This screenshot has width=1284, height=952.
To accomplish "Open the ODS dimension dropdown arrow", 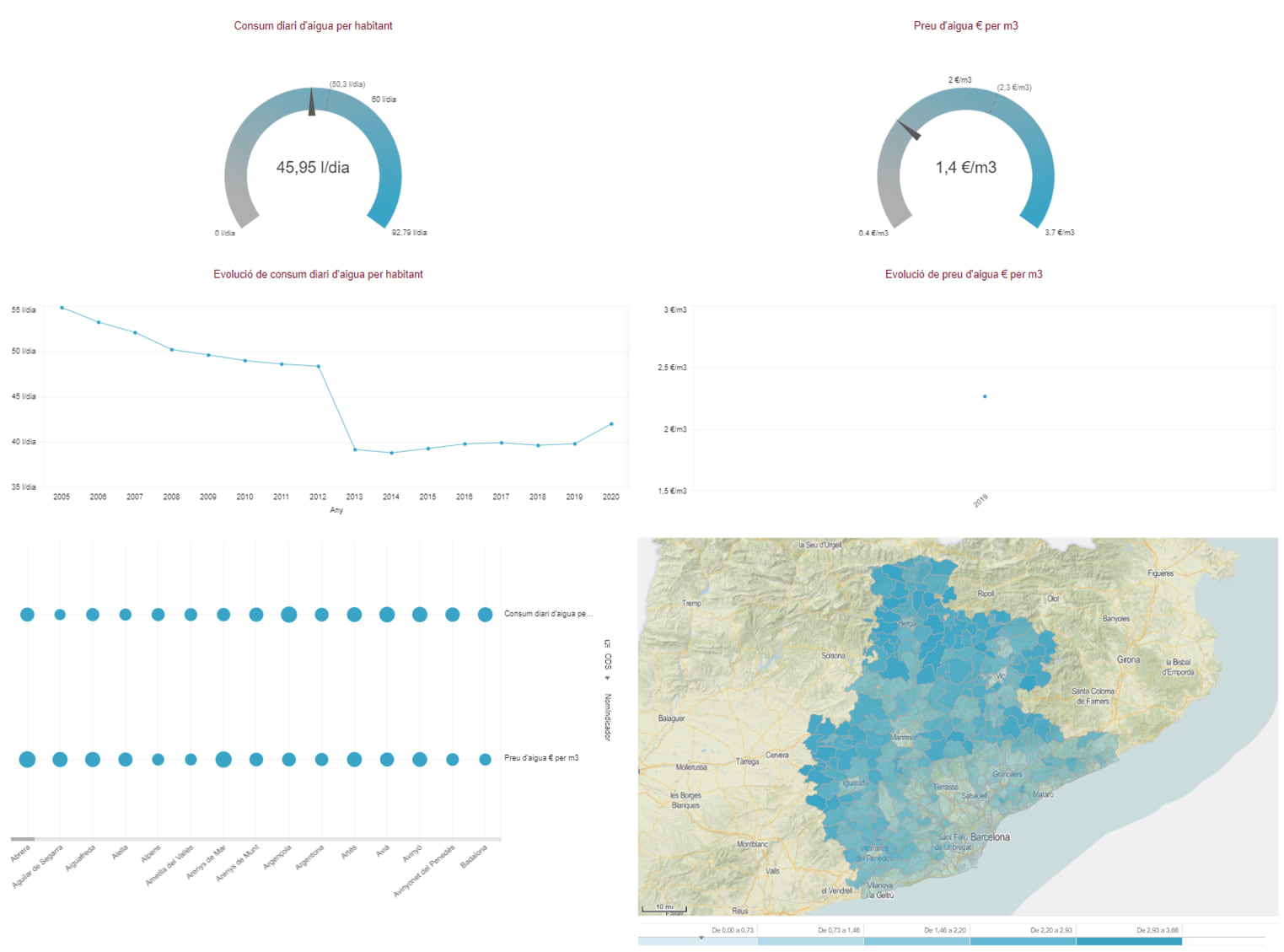I will point(607,678).
